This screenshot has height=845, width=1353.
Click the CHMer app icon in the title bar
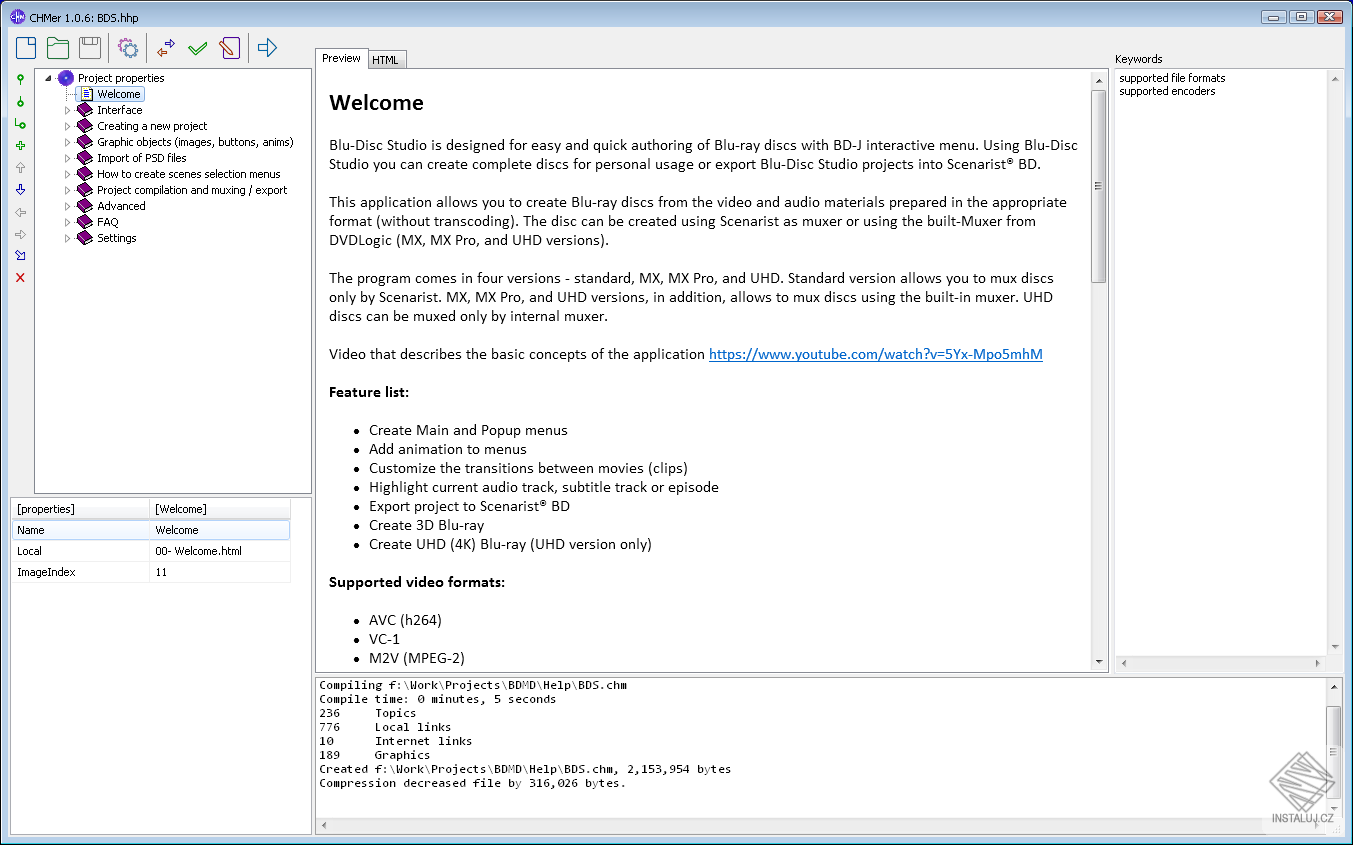click(17, 16)
